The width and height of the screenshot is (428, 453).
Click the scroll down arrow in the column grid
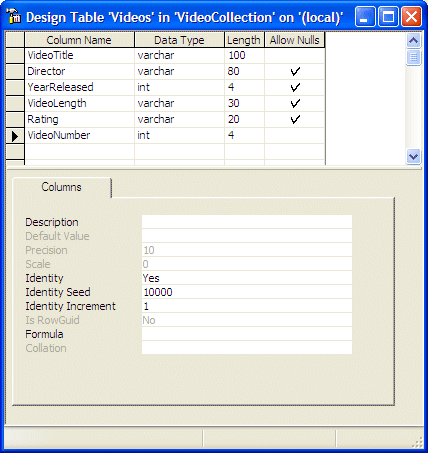413,156
